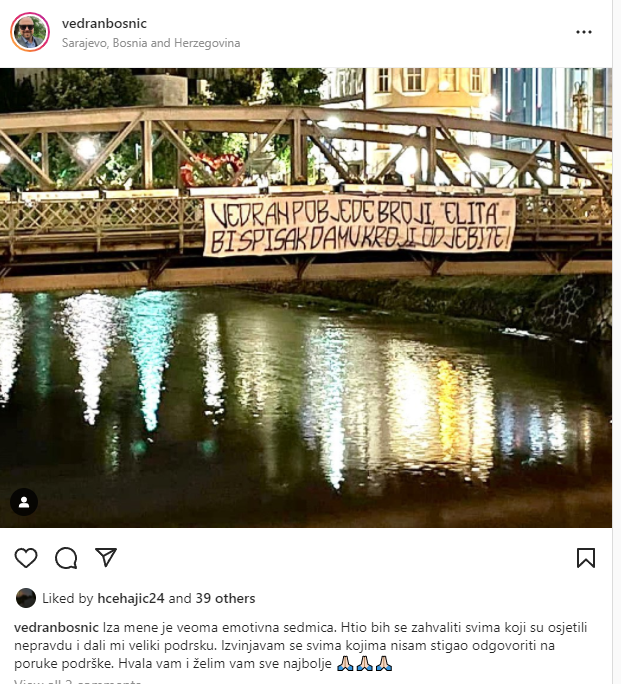Click the Liked by text
Image resolution: width=621 pixels, height=684 pixels.
pyautogui.click(x=68, y=598)
